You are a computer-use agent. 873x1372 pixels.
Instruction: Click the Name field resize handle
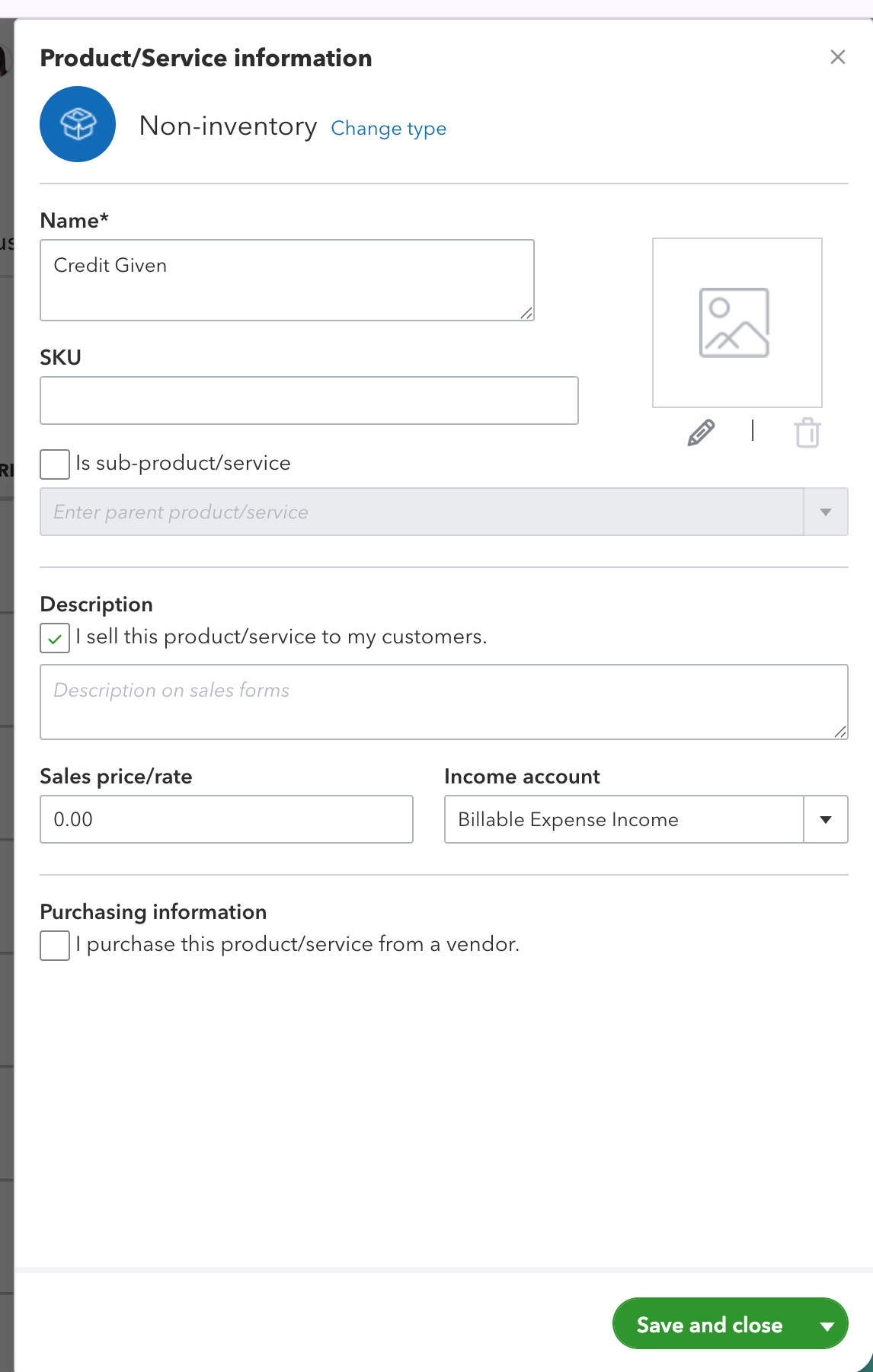point(526,313)
